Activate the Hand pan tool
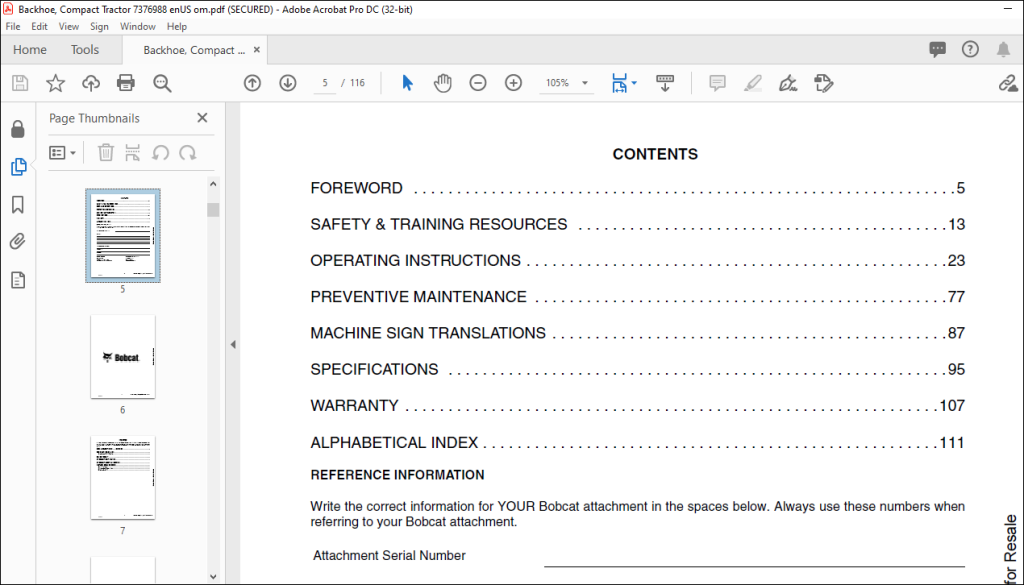The width and height of the screenshot is (1024, 585). 443,83
